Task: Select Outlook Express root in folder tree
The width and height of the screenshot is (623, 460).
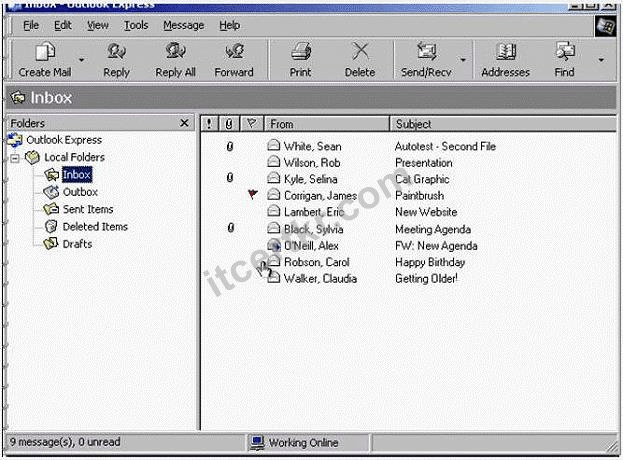Action: tap(64, 140)
